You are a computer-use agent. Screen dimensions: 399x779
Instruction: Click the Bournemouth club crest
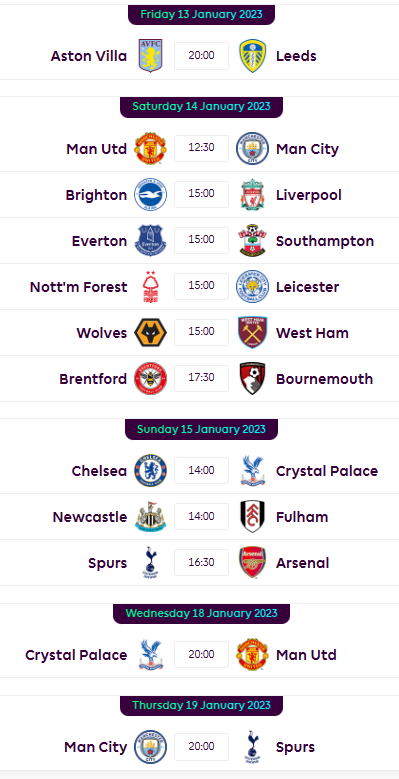pyautogui.click(x=252, y=379)
